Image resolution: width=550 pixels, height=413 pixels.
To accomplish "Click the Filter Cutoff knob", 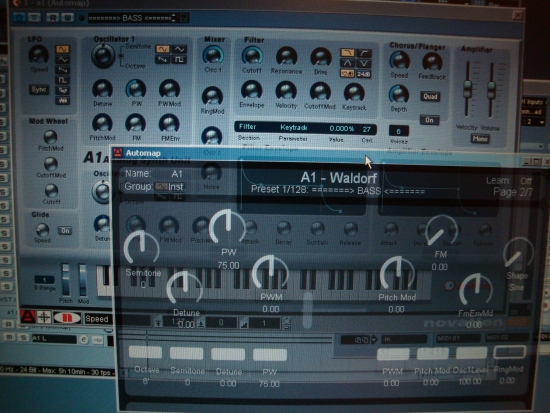I will click(252, 56).
